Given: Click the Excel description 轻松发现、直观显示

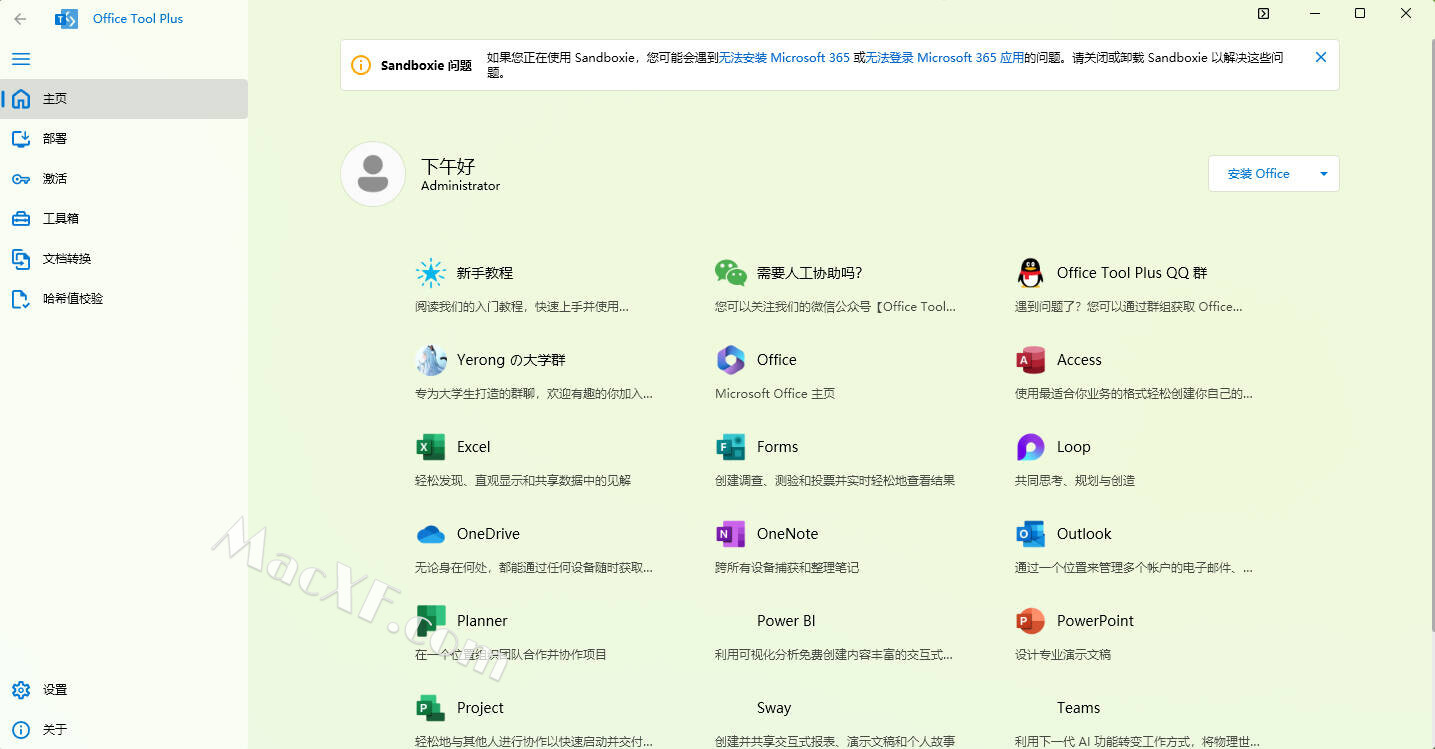Looking at the screenshot, I should pos(523,481).
